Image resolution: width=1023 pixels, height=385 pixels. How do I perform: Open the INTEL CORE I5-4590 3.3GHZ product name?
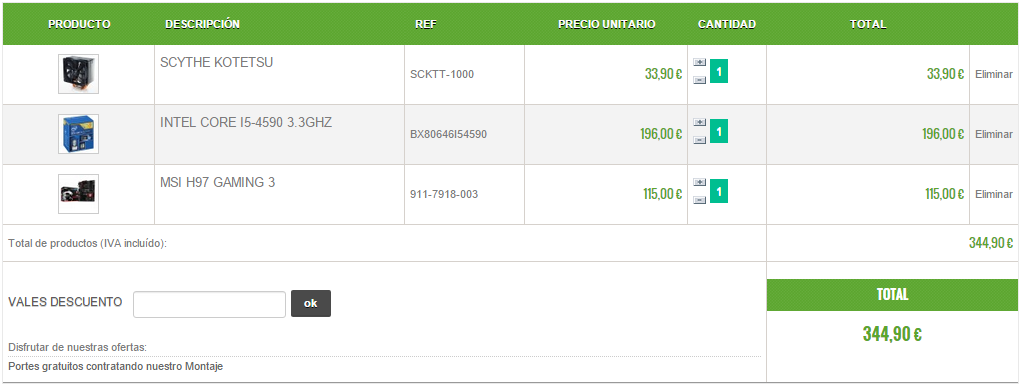click(246, 123)
